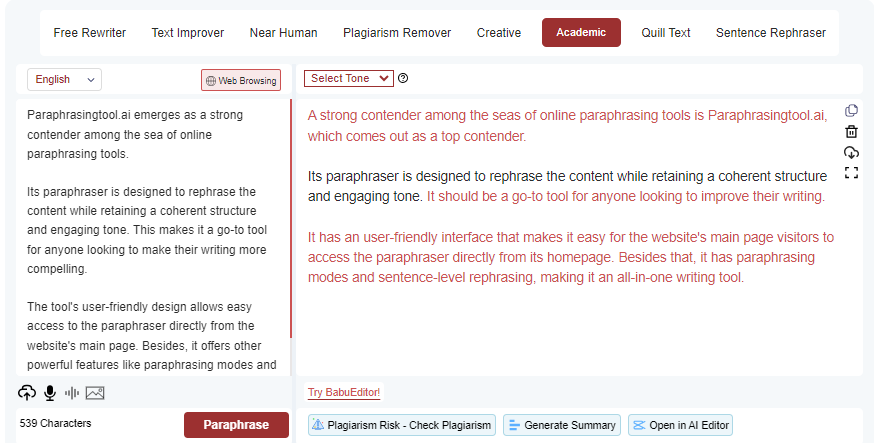Image resolution: width=874 pixels, height=443 pixels.
Task: Check Plagiarism Risk button
Action: click(x=402, y=425)
